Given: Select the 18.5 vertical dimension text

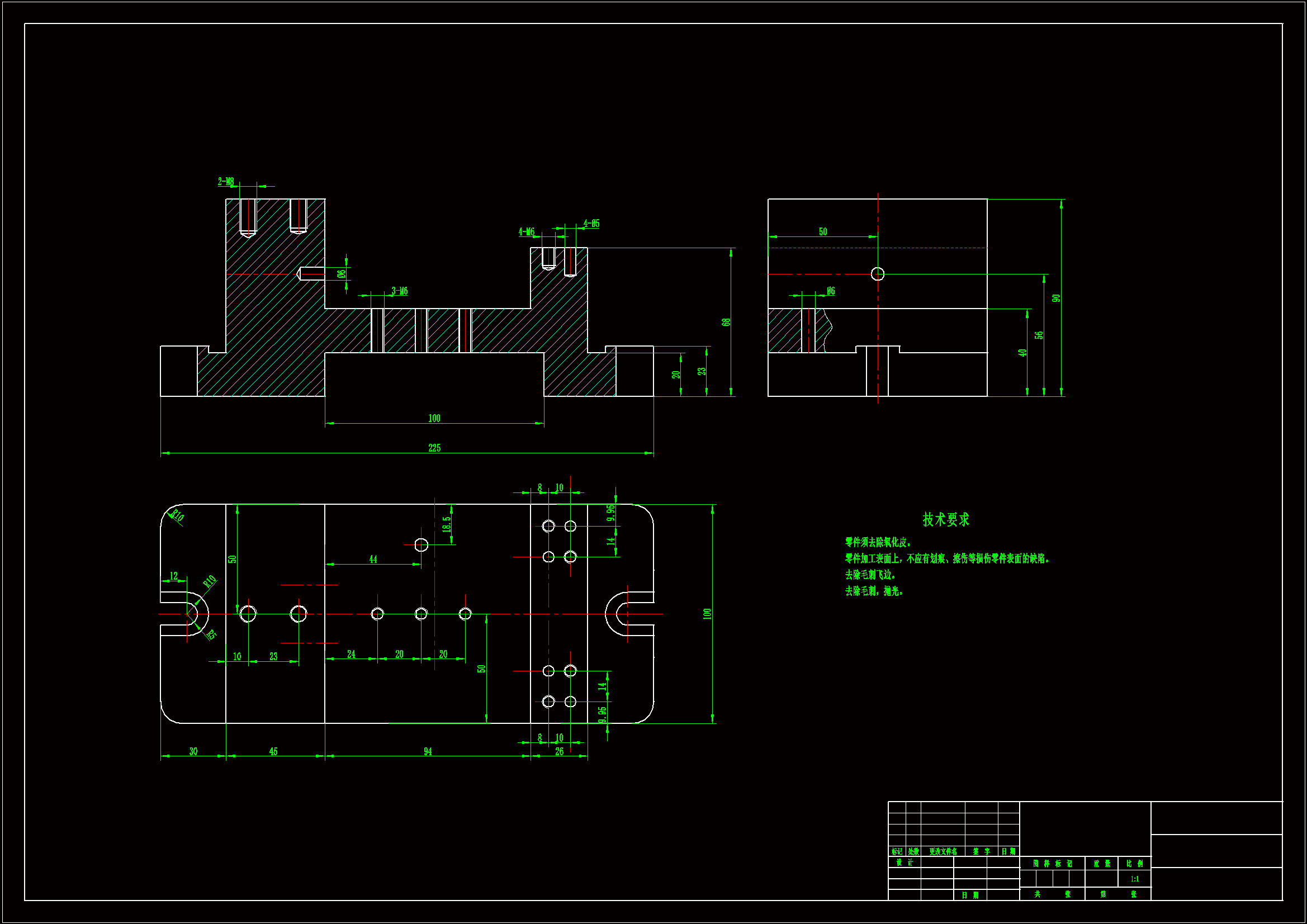Looking at the screenshot, I should [x=447, y=524].
